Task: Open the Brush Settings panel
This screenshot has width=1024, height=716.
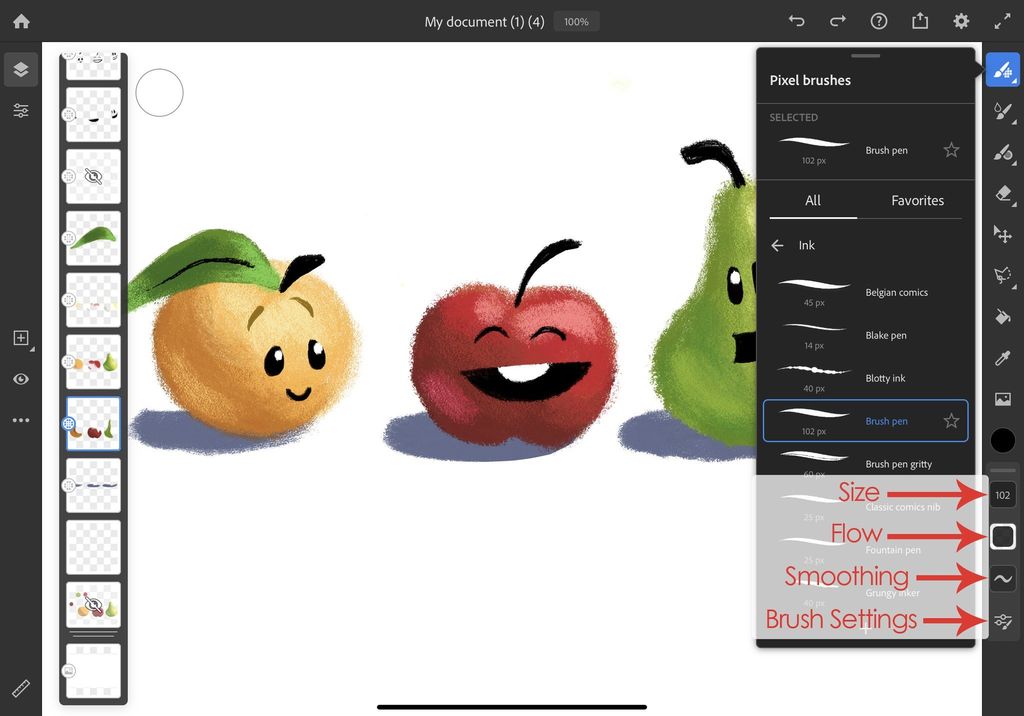Action: pyautogui.click(x=1003, y=621)
